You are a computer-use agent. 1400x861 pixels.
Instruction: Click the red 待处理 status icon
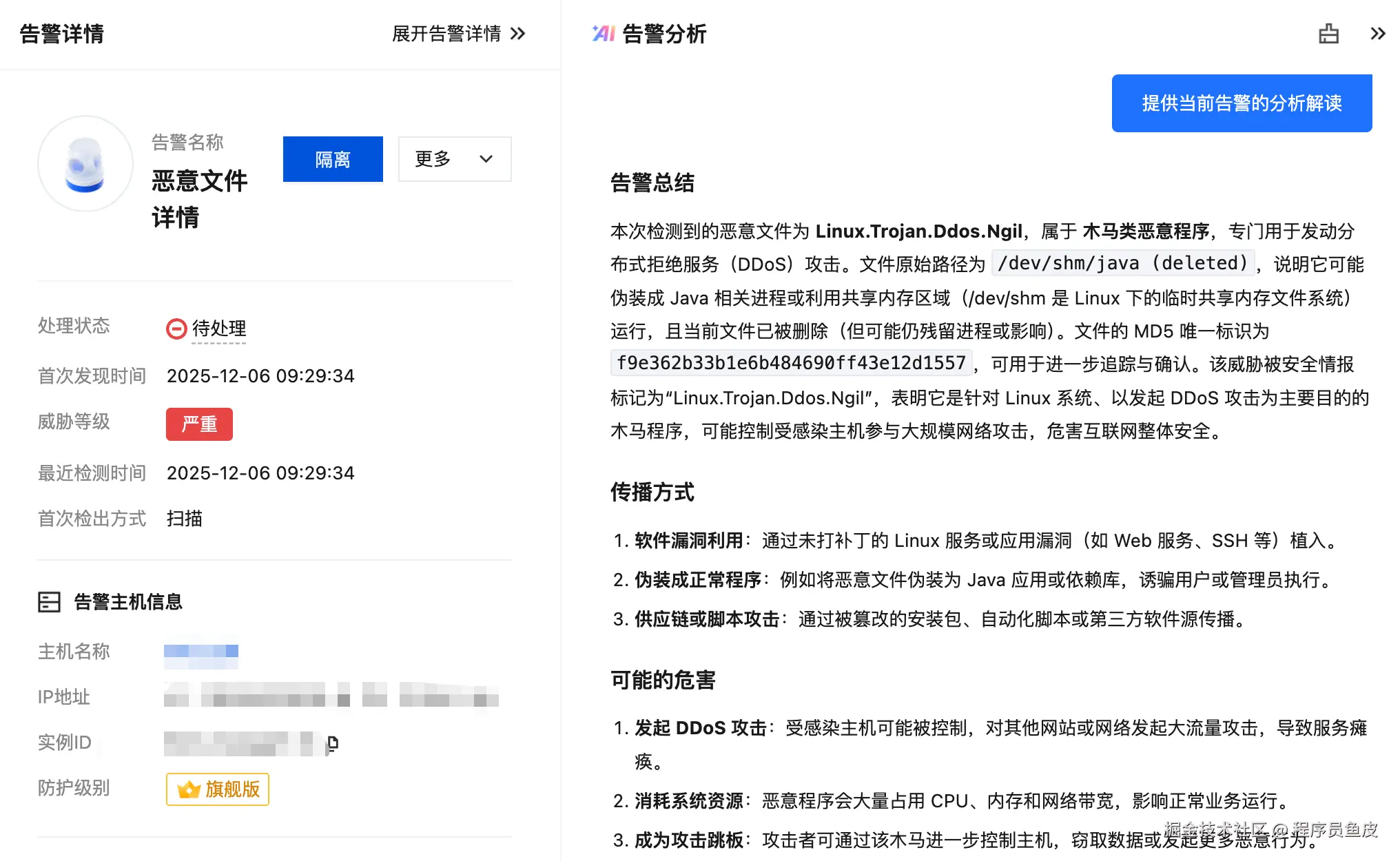[x=176, y=329]
